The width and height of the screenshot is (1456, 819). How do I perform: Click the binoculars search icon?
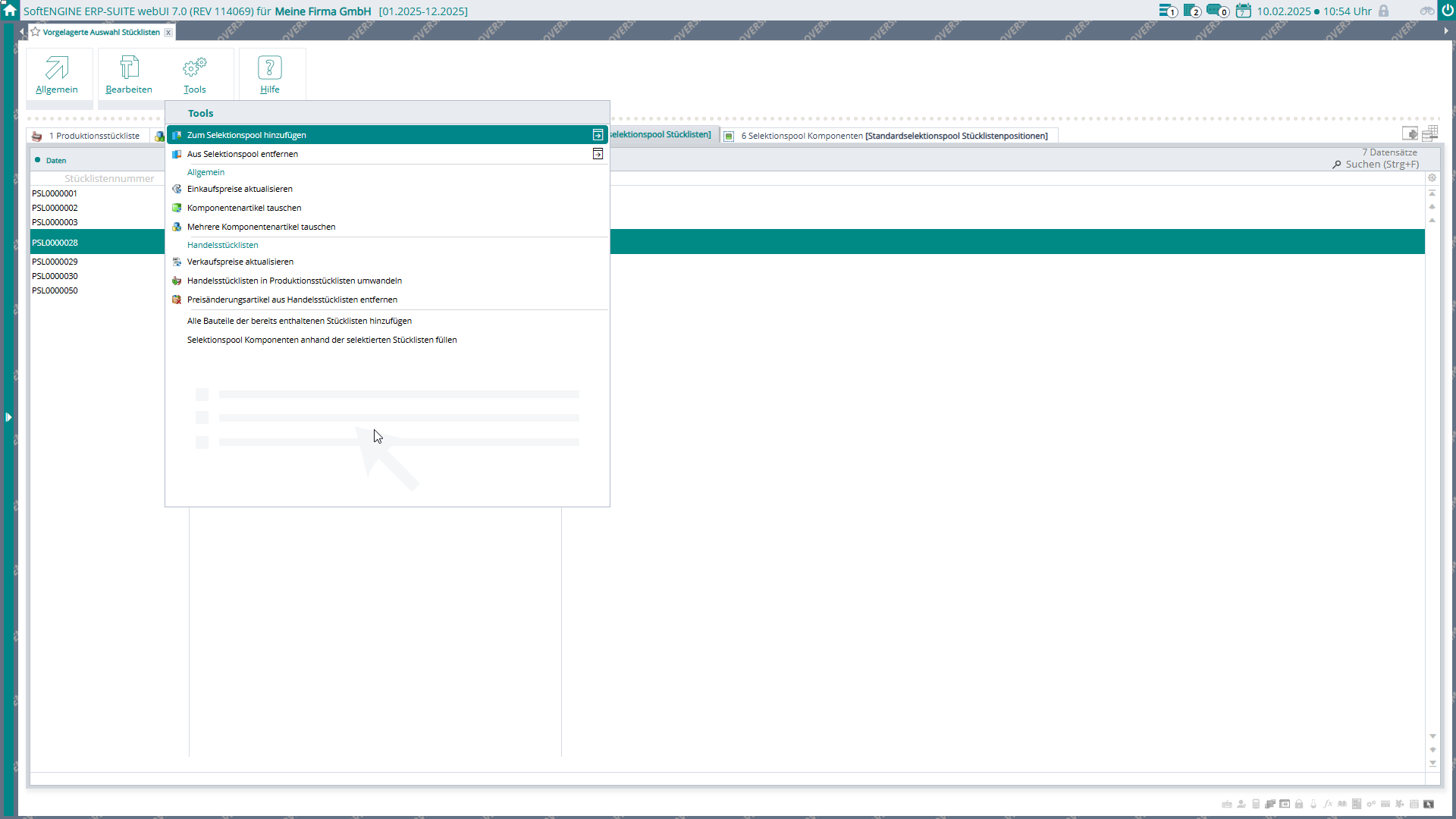[1426, 11]
